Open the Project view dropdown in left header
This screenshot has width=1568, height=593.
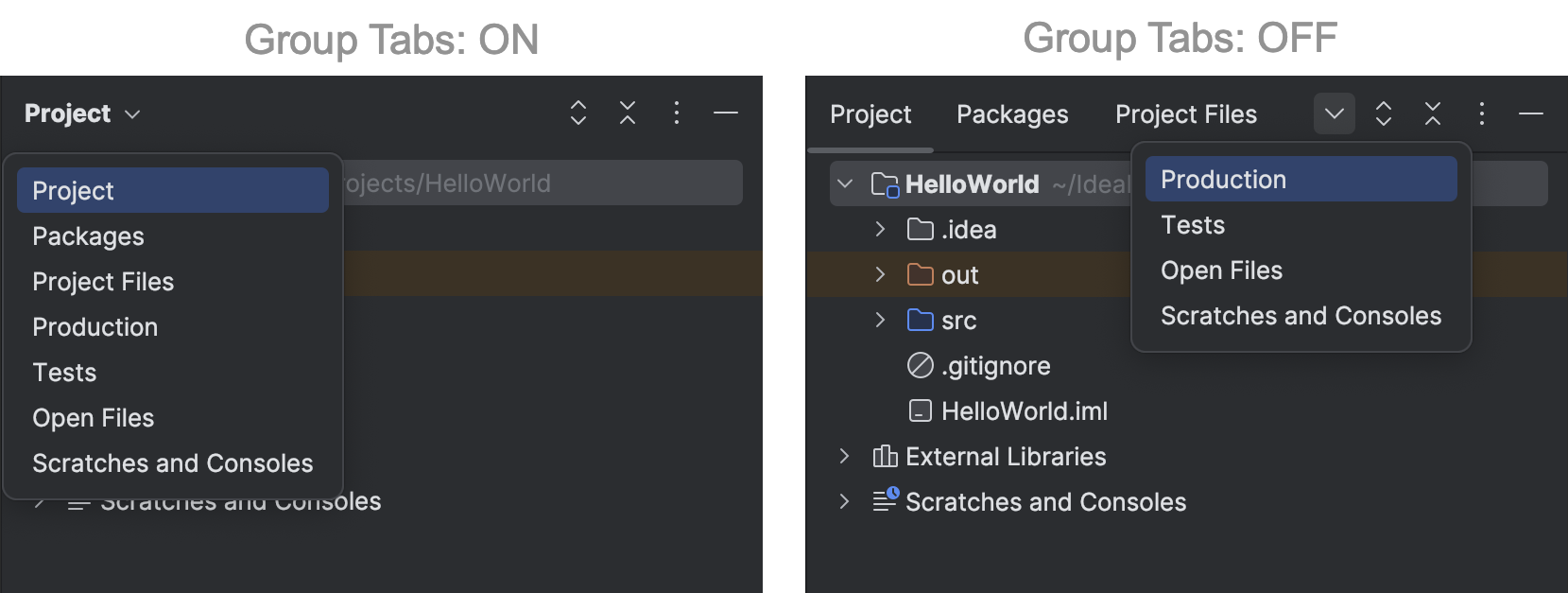(x=82, y=113)
